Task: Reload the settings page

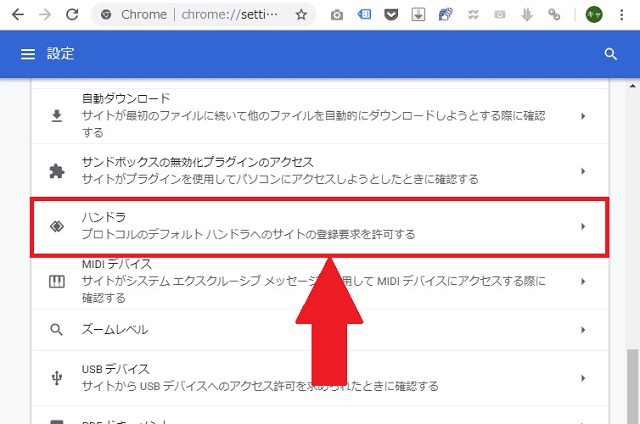Action: pos(72,15)
